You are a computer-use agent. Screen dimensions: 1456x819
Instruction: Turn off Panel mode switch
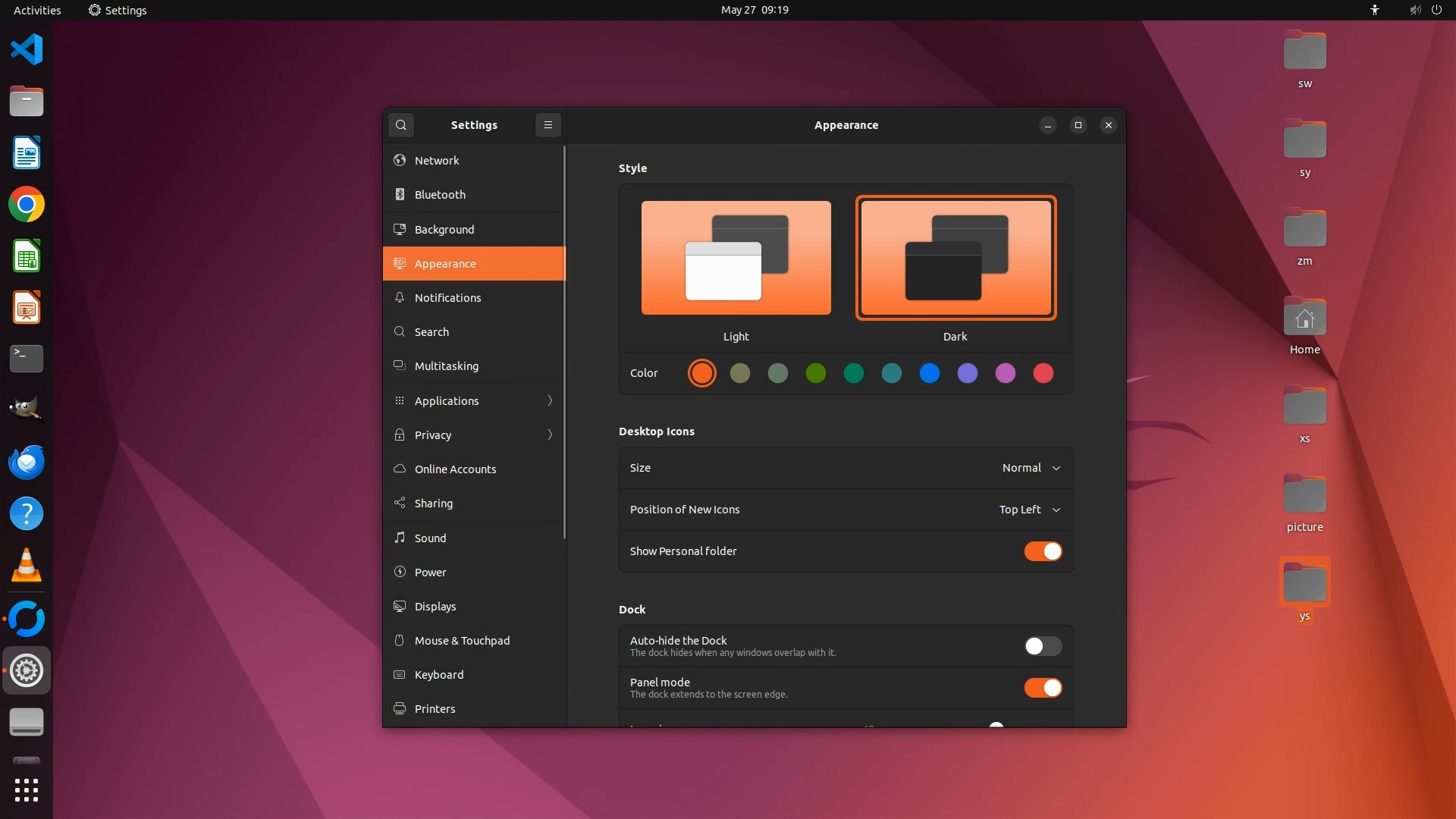[x=1043, y=688]
